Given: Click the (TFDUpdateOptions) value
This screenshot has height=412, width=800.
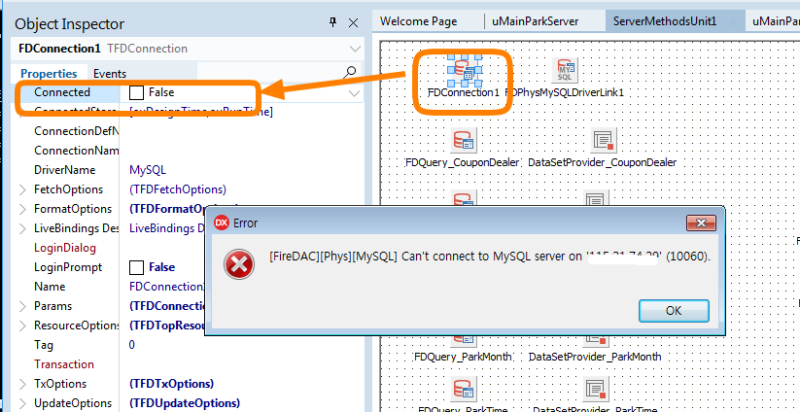Looking at the screenshot, I should pyautogui.click(x=184, y=403).
